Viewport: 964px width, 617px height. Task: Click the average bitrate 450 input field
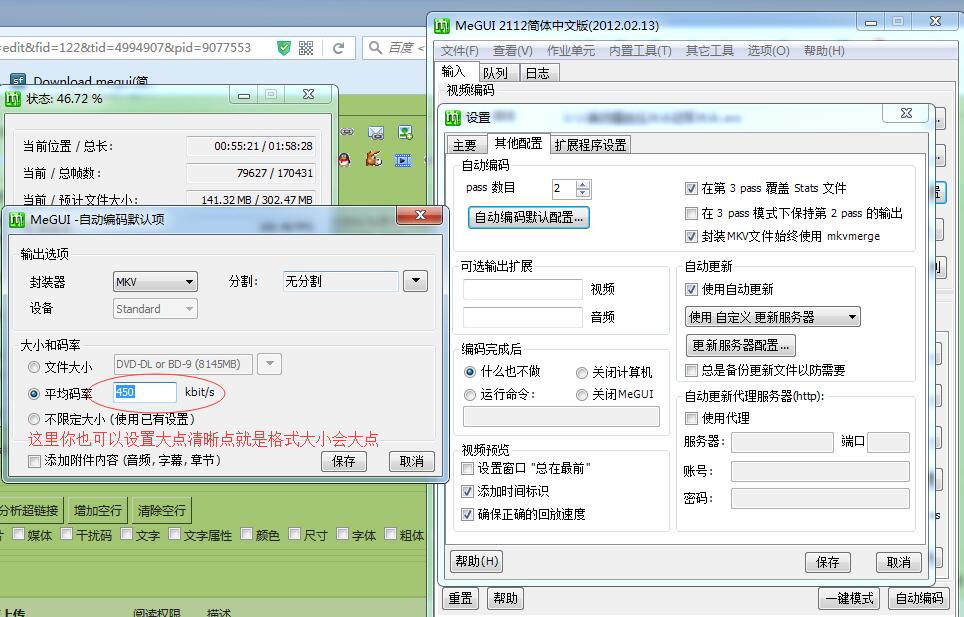(145, 392)
